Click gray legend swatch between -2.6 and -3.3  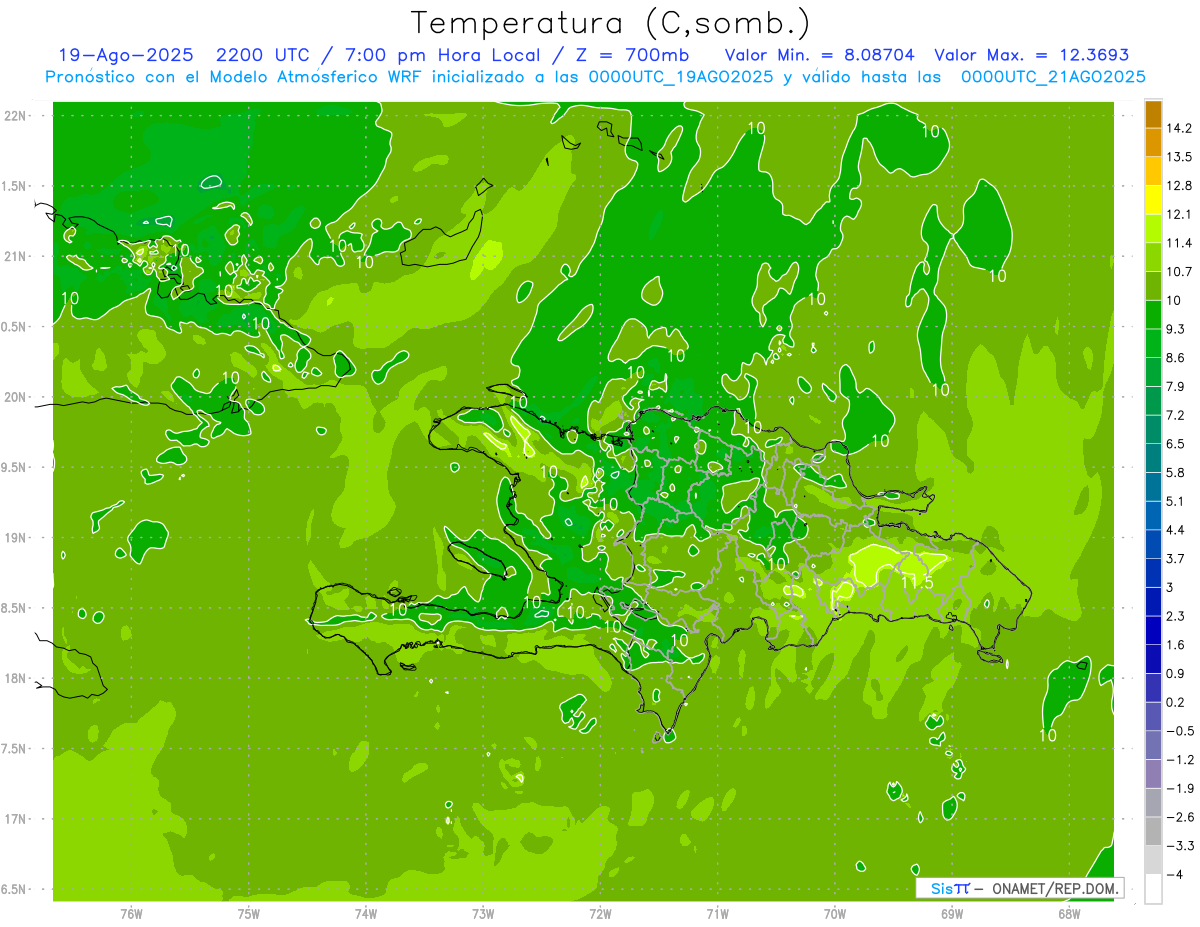coord(1153,832)
